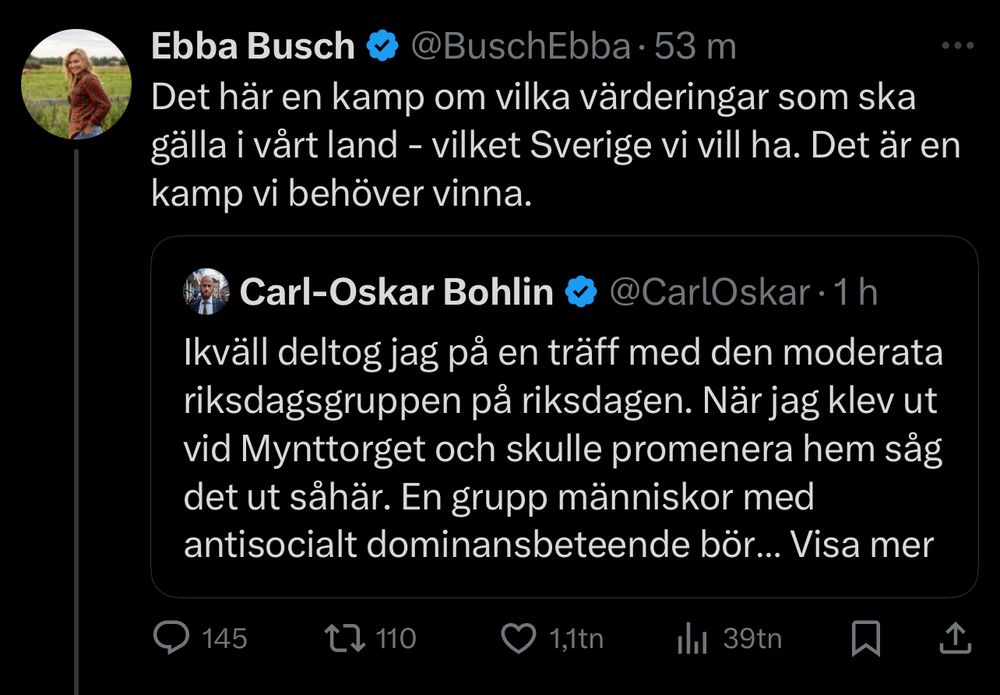The width and height of the screenshot is (1000, 695).
Task: Bookmark this post
Action: click(x=865, y=638)
